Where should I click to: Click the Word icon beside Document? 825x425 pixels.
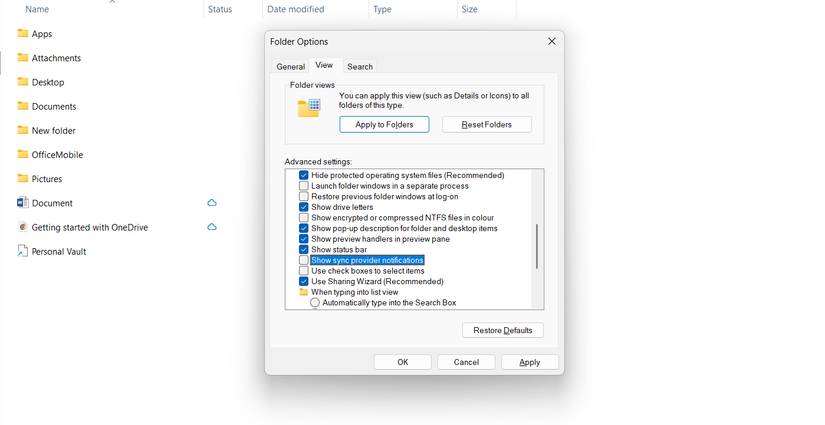(23, 203)
